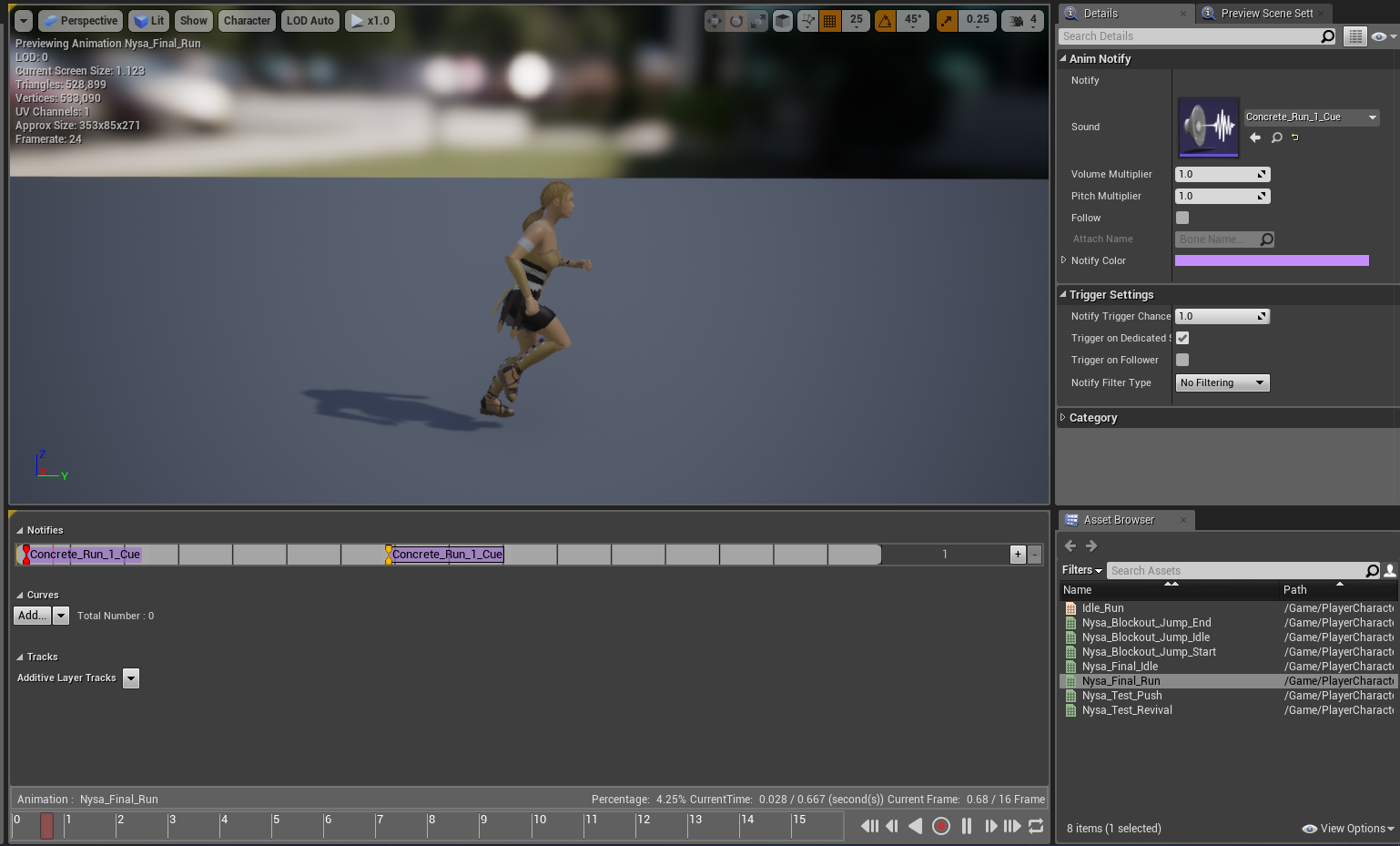Click the record animation button
Screen dimensions: 1400x846
click(x=941, y=826)
